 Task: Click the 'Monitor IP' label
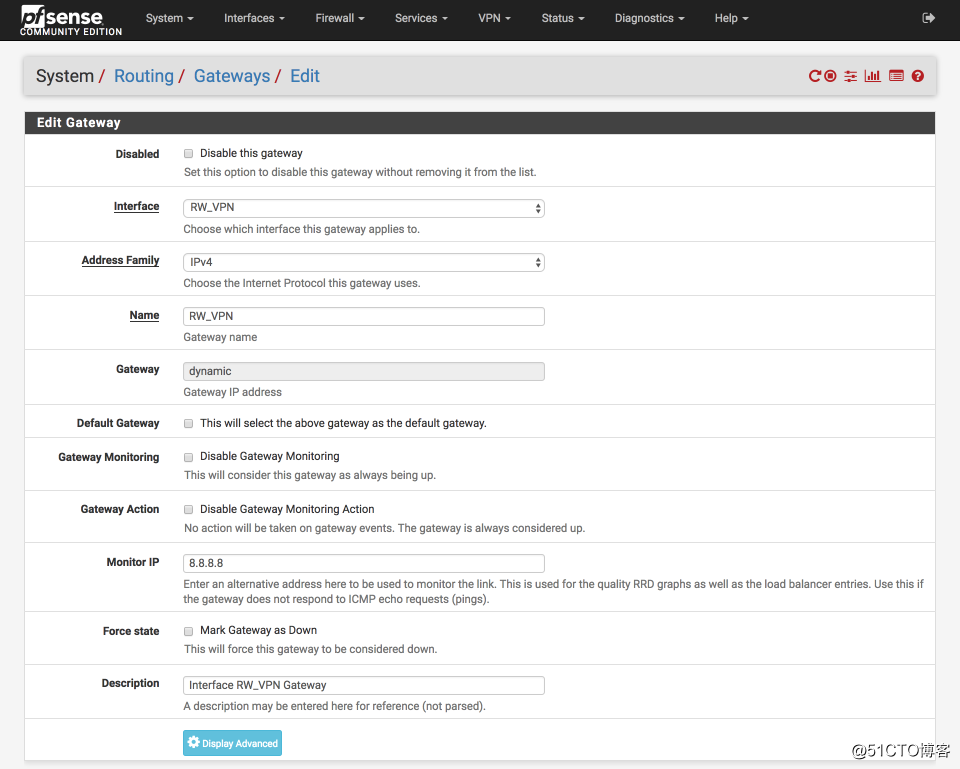pyautogui.click(x=133, y=562)
